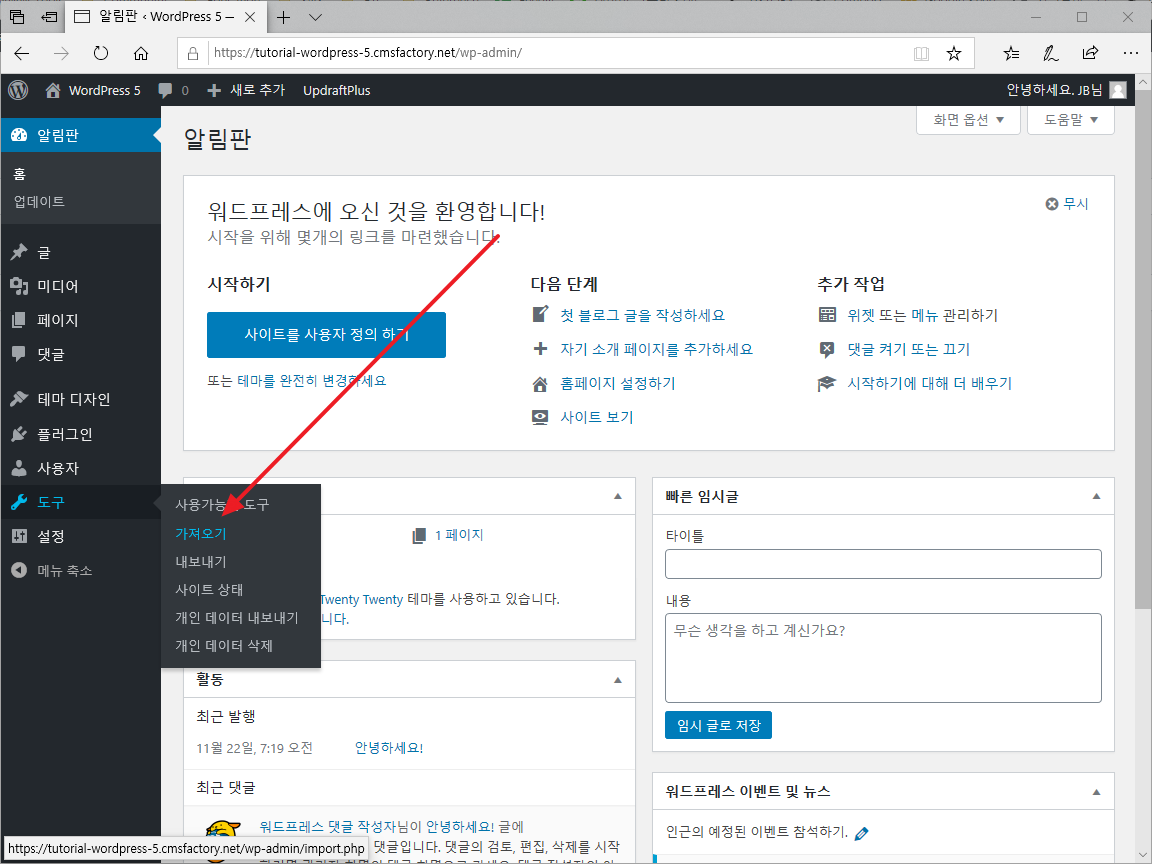The image size is (1152, 864).
Task: Reload the page with the refresh icon
Action: [101, 53]
